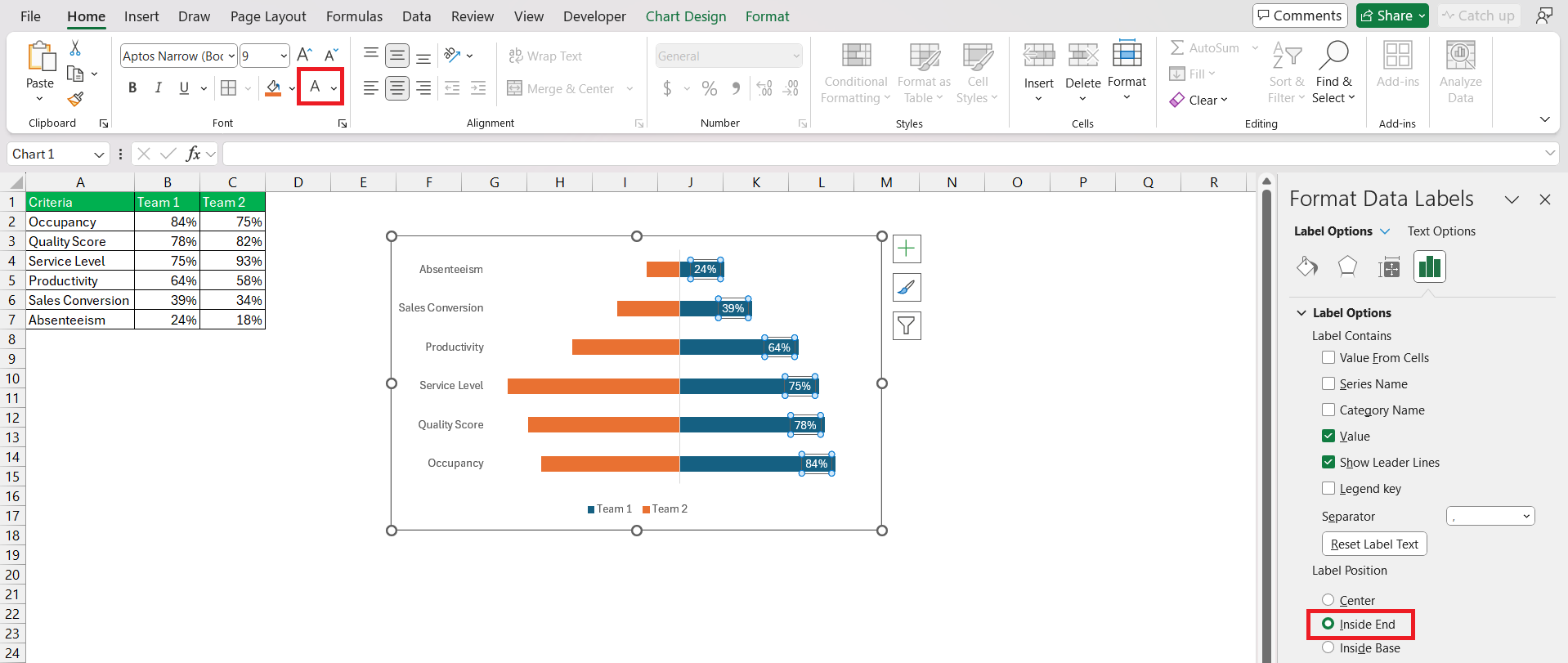
Task: Click Increase Decimal icon
Action: pyautogui.click(x=764, y=88)
